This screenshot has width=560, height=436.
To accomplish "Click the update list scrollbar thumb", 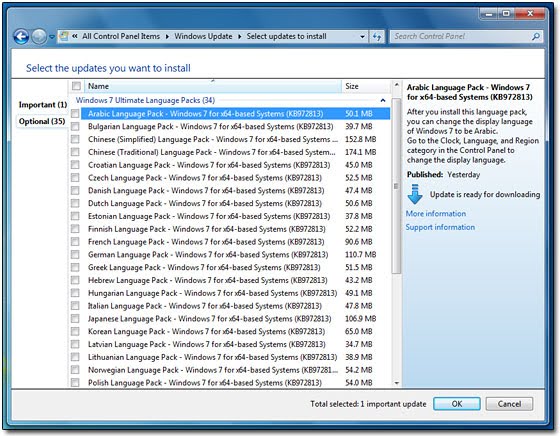I will [396, 186].
